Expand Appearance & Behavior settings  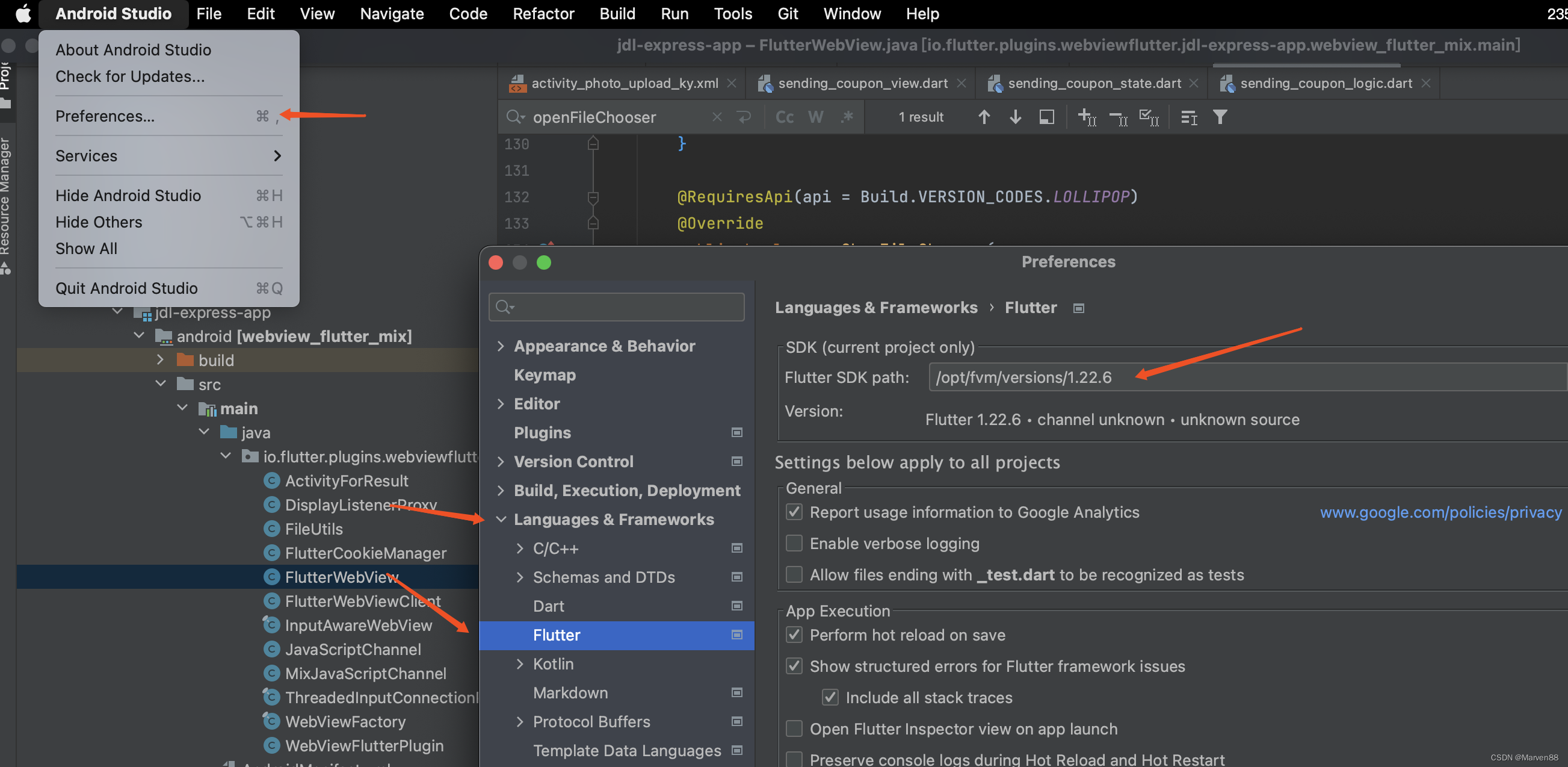[x=501, y=346]
